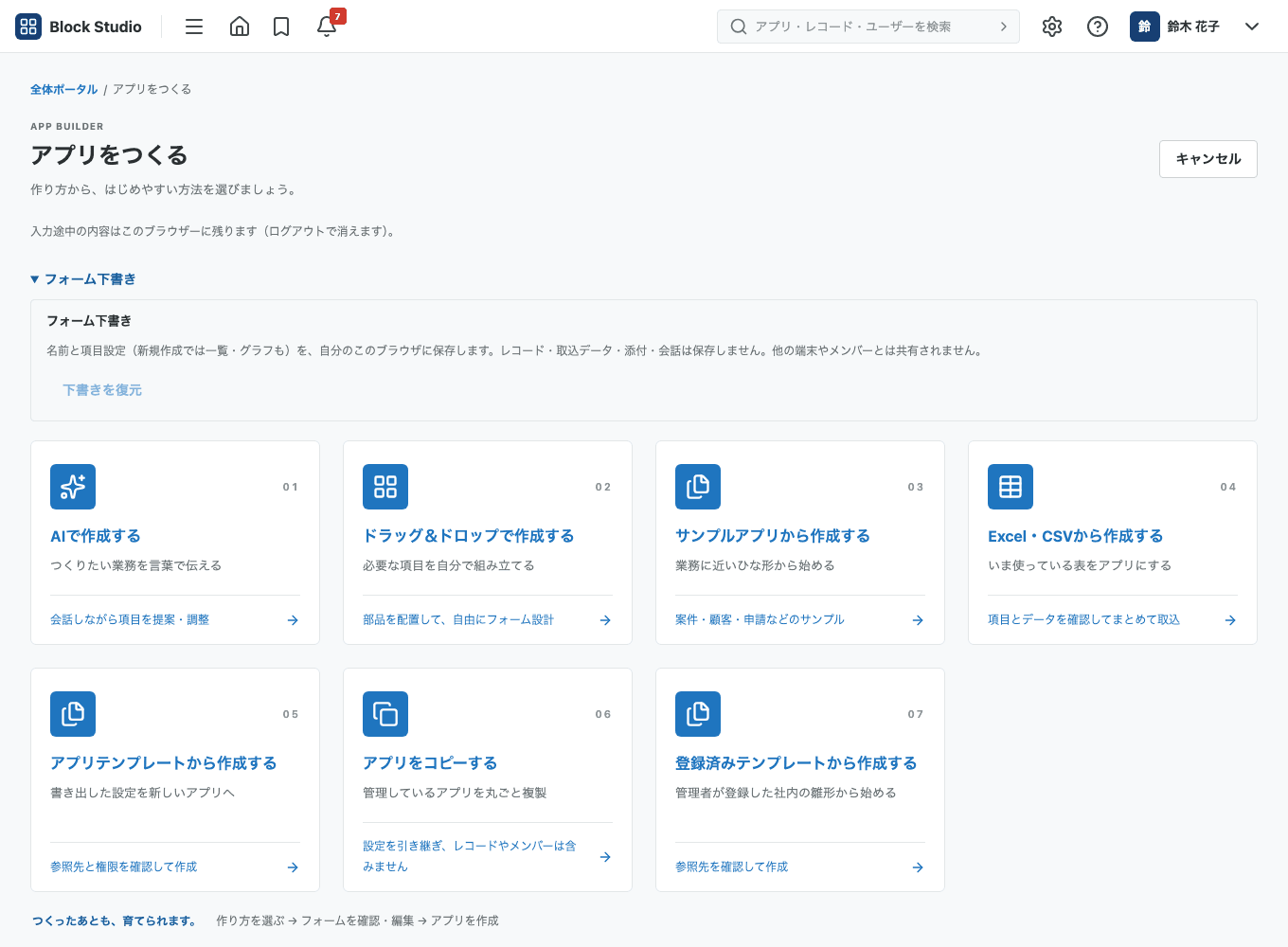Open the help question mark icon
Viewport: 1288px width, 947px height.
coord(1098,27)
